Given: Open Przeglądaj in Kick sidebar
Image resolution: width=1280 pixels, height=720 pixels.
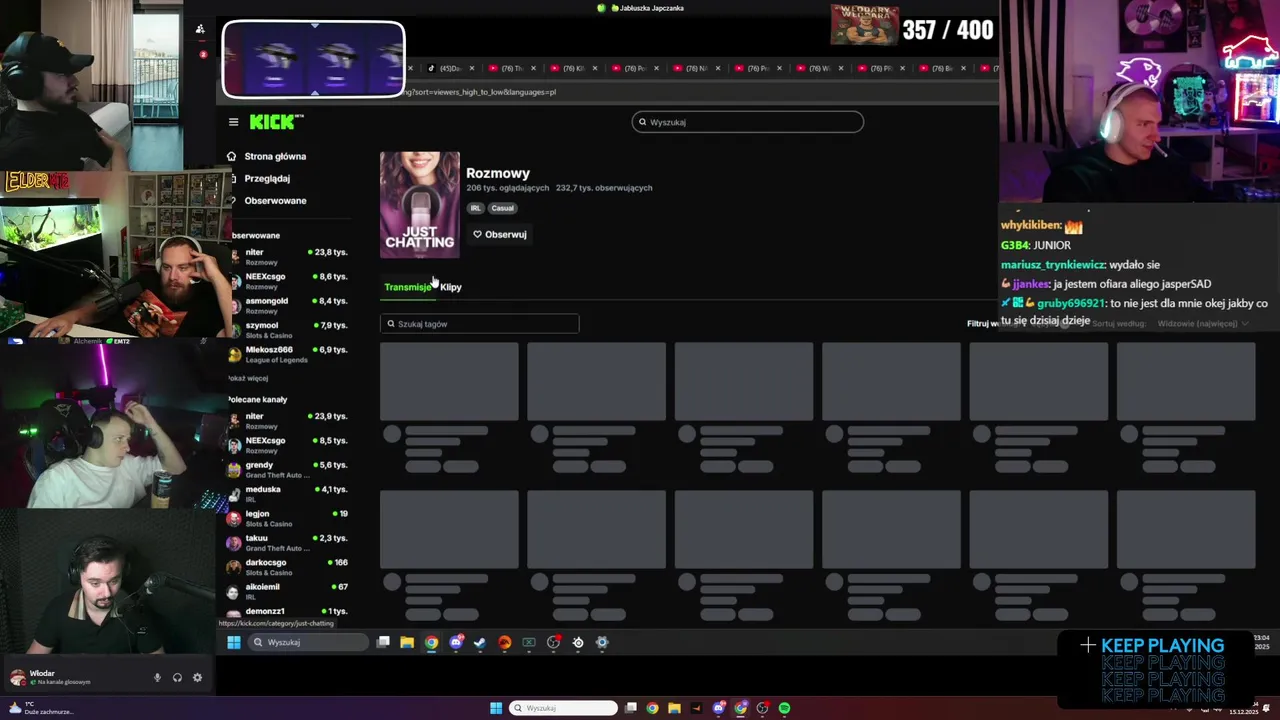Looking at the screenshot, I should coord(267,178).
